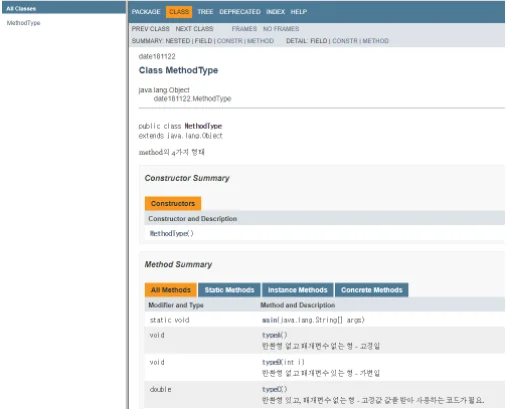Select the All Methods tab

pos(171,290)
